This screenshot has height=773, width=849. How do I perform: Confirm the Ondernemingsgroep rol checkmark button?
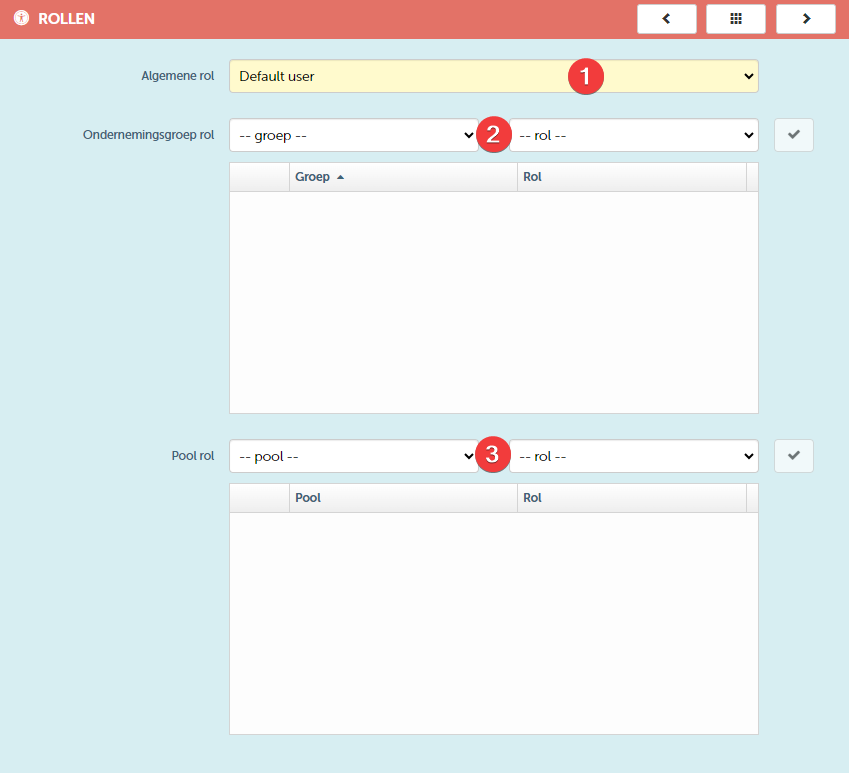click(794, 135)
